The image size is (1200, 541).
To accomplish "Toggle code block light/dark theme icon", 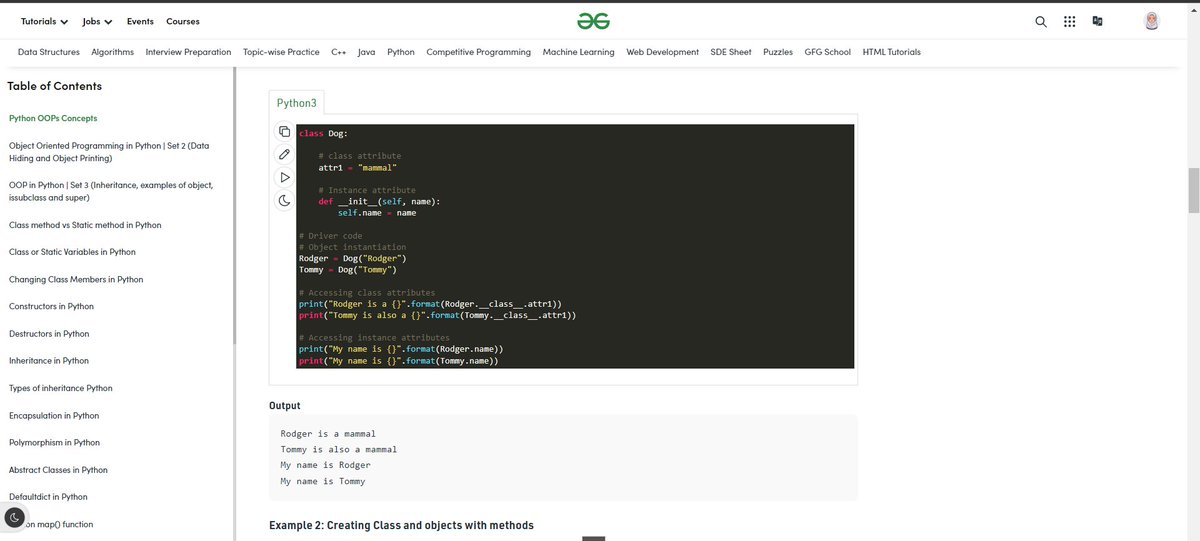I will click(x=284, y=200).
